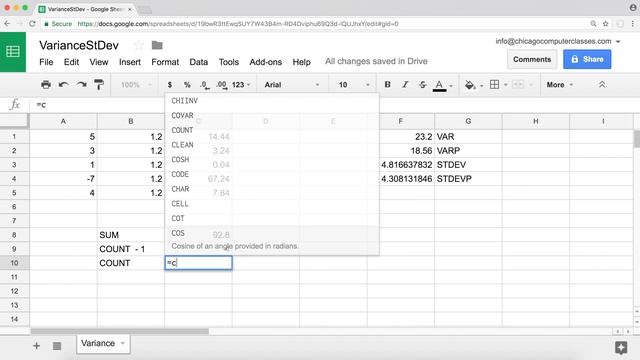This screenshot has height=360, width=640.
Task: Open the Tools menu
Action: (229, 62)
